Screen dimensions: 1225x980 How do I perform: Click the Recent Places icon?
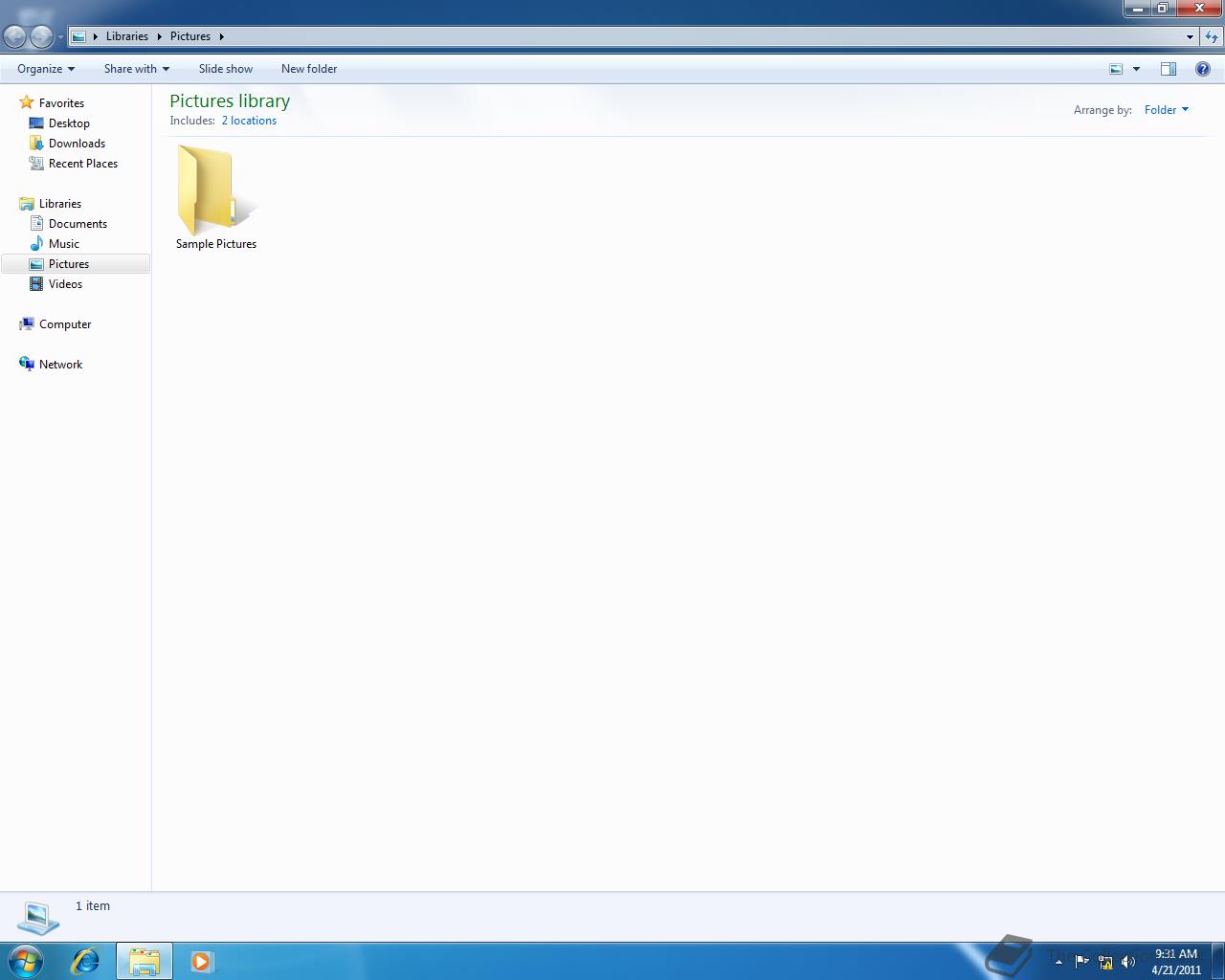(36, 164)
